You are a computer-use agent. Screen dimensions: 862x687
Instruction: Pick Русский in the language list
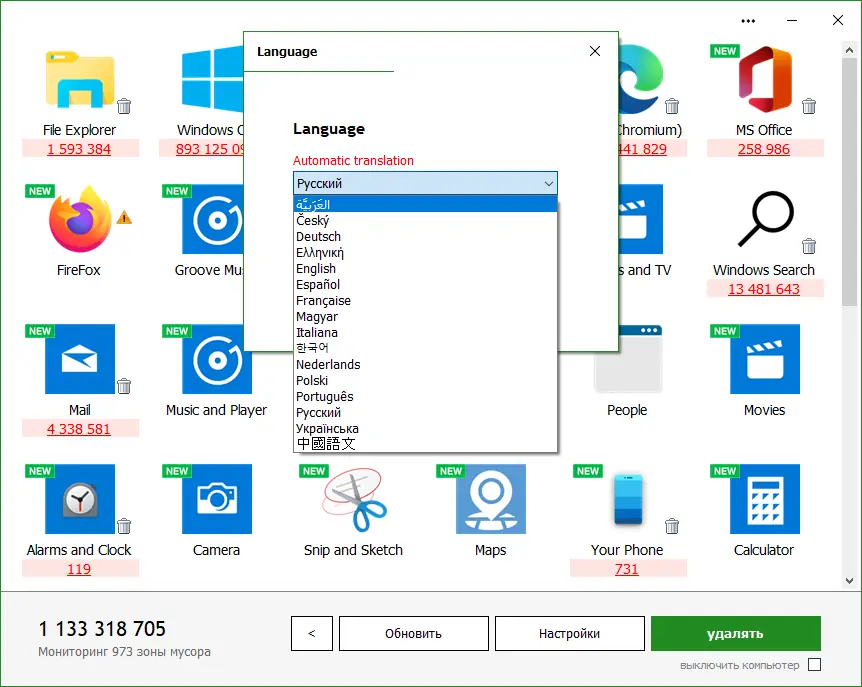click(425, 412)
